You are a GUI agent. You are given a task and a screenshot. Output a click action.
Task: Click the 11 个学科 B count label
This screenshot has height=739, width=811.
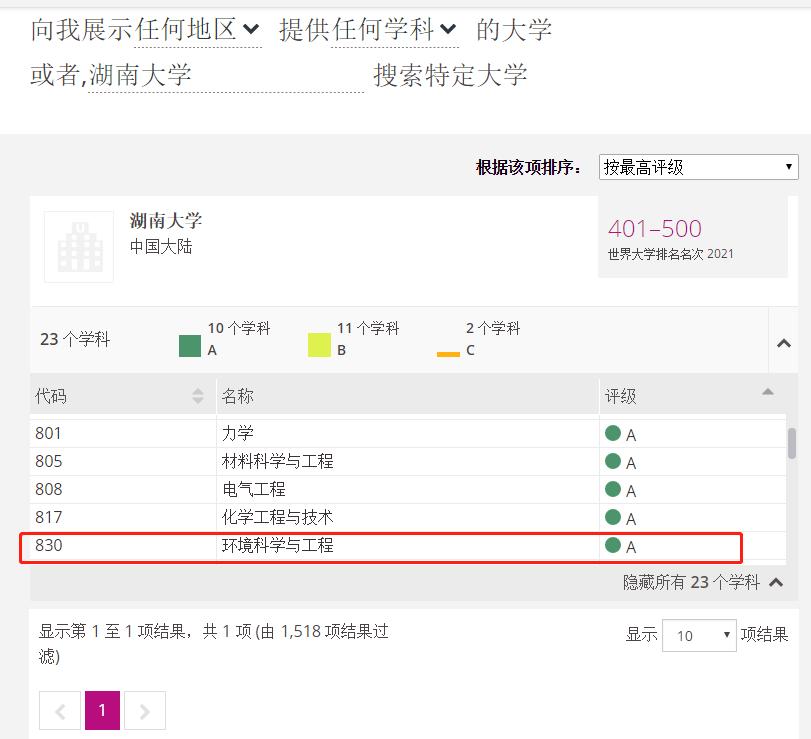368,328
